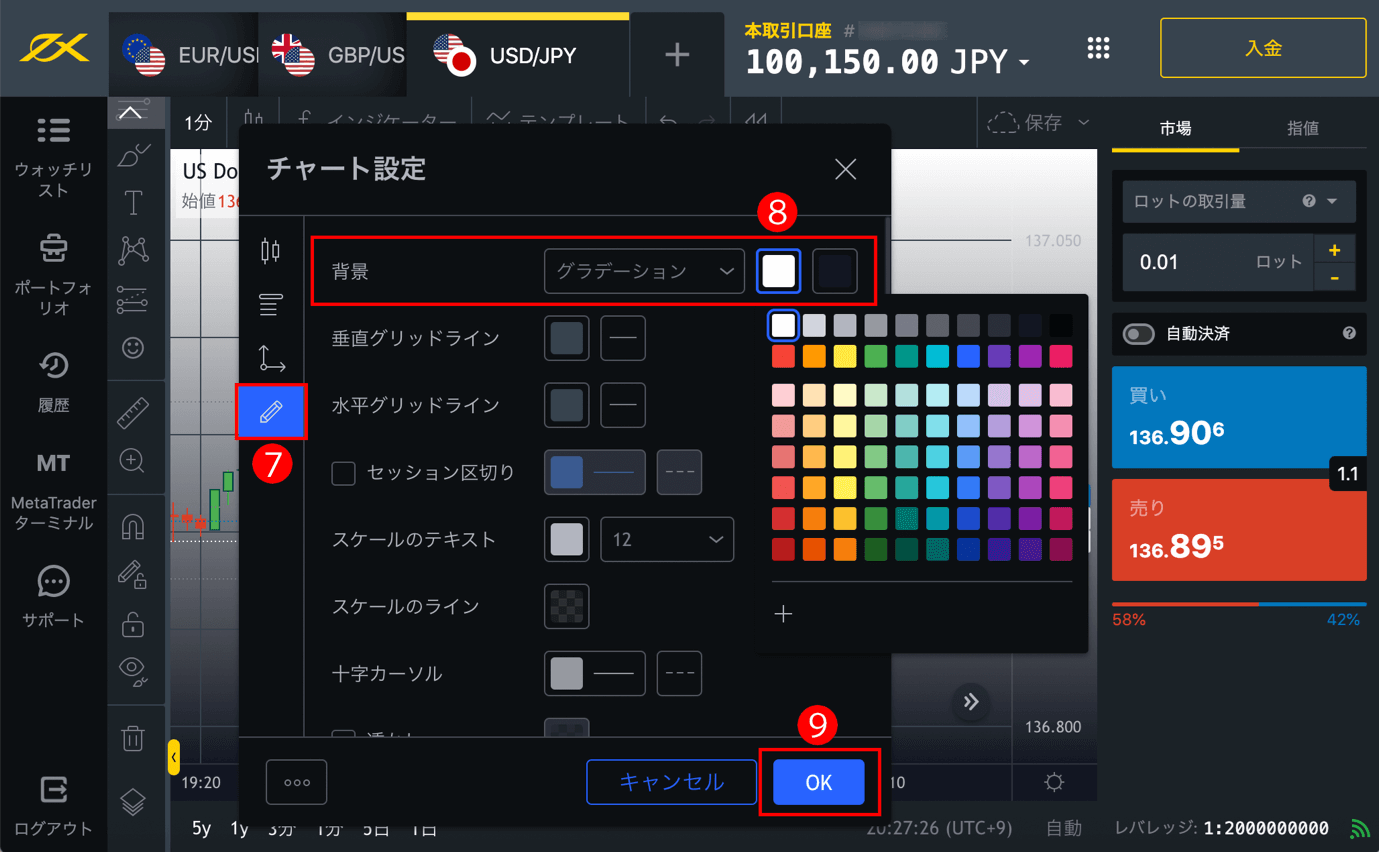The height and width of the screenshot is (852, 1379).
Task: Open the candlestick symbol settings tab
Action: (x=270, y=251)
